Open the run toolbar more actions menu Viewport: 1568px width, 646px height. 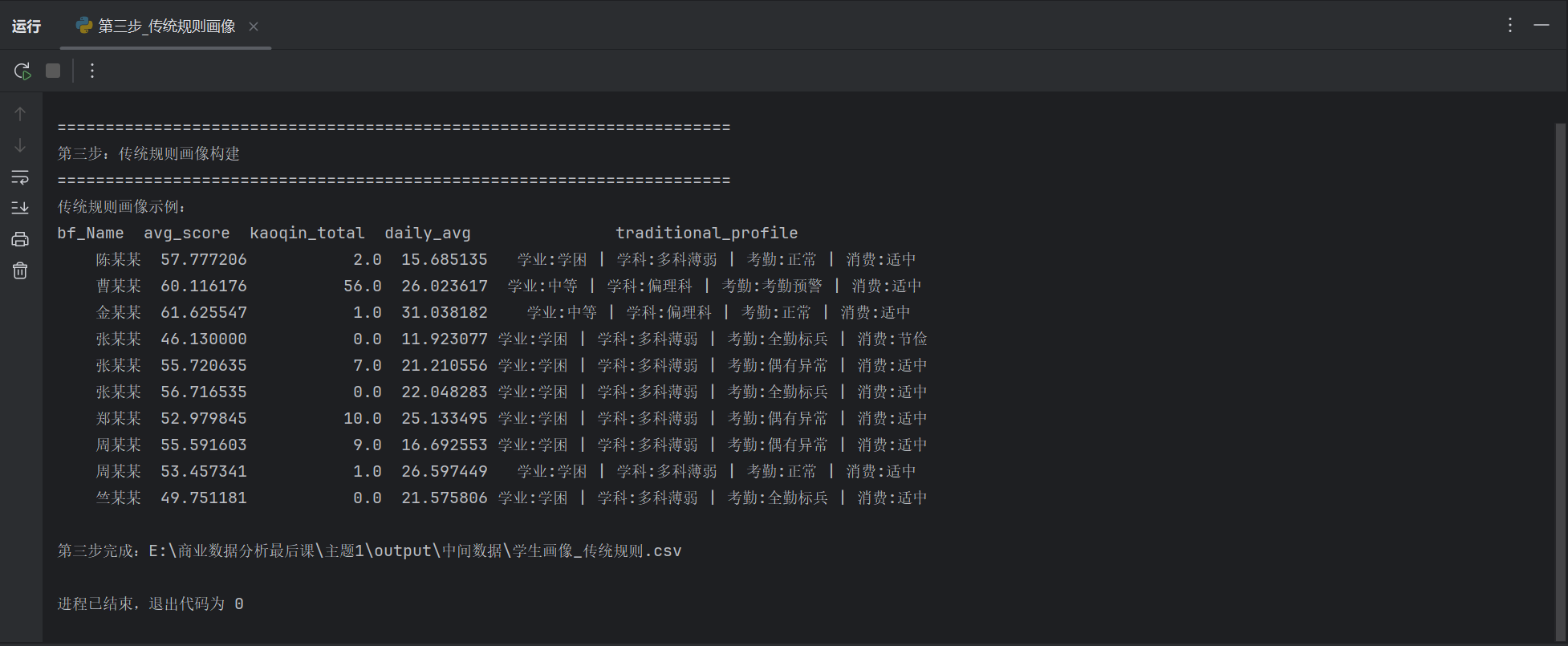coord(92,71)
